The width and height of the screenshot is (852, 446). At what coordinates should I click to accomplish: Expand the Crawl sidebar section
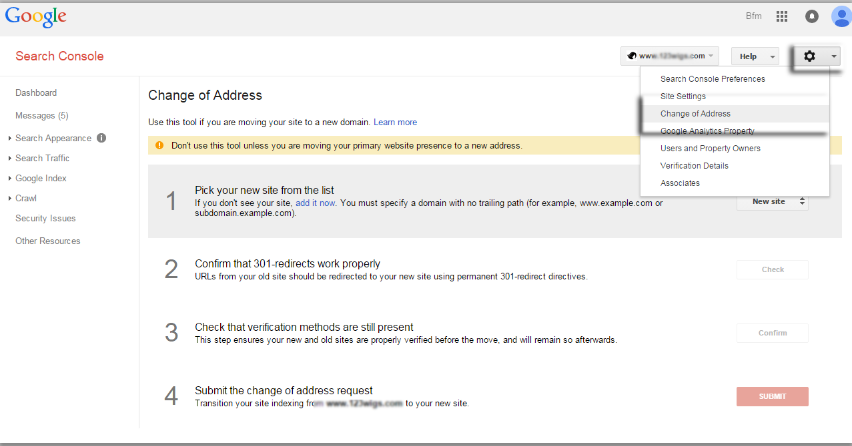tap(26, 198)
